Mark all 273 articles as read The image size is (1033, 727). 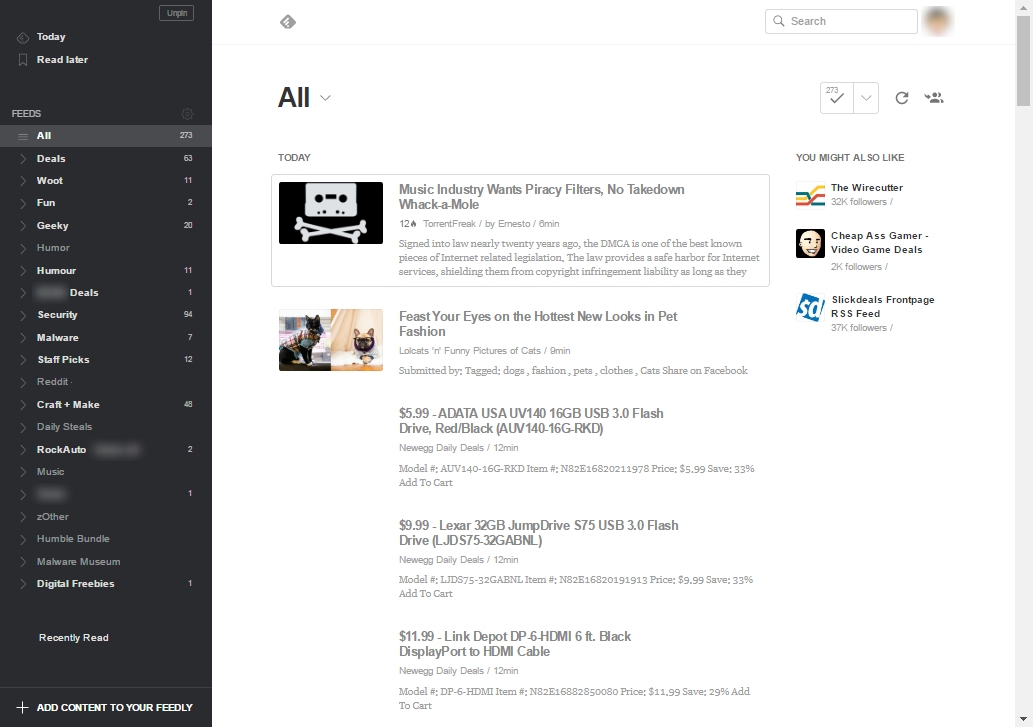point(836,97)
